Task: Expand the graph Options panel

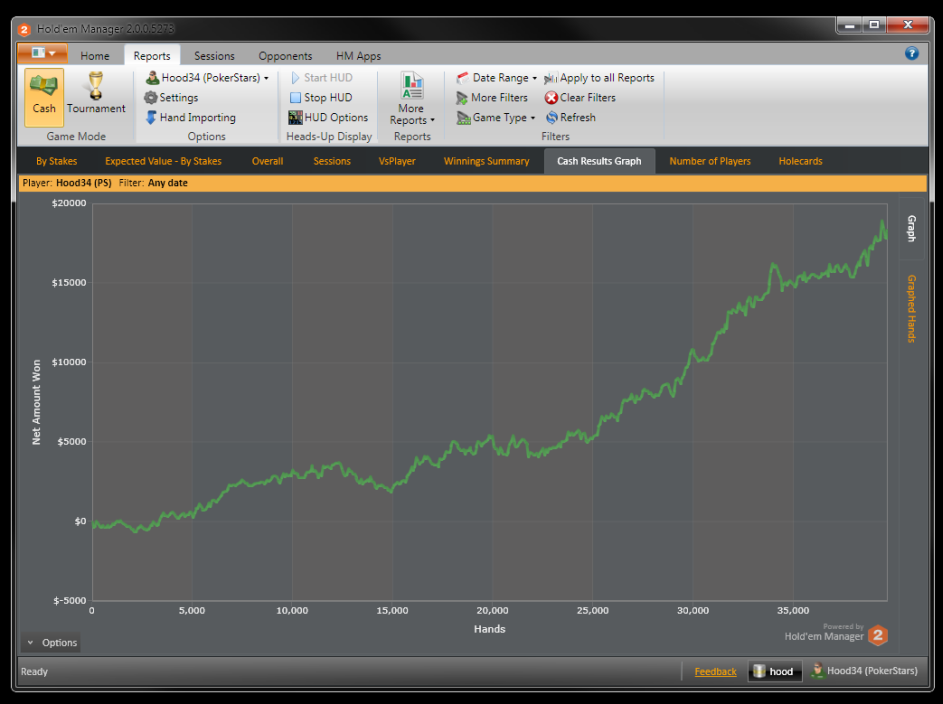Action: tap(51, 643)
